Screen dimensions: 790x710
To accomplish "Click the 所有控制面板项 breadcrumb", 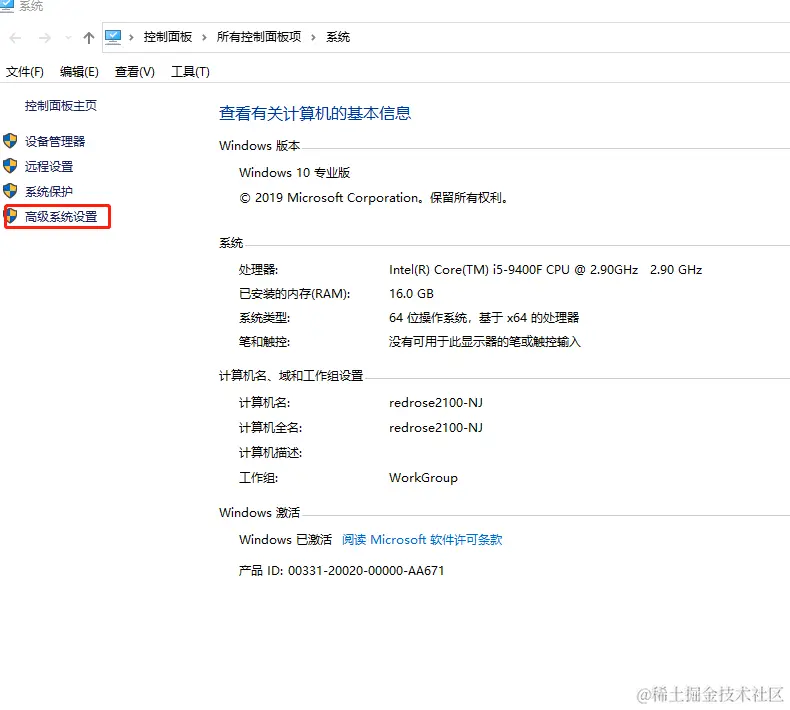I will [x=259, y=37].
